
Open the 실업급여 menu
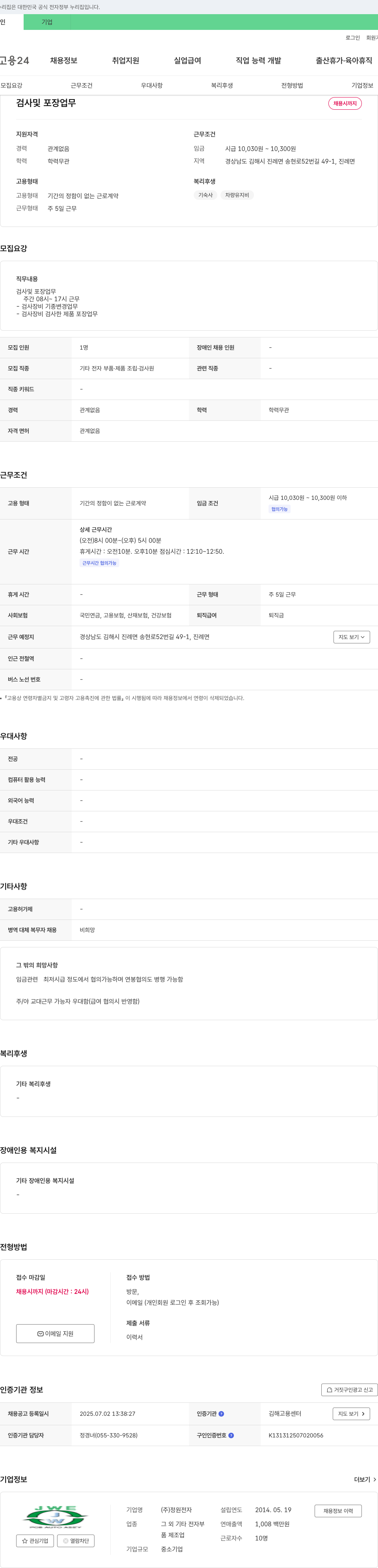click(187, 60)
